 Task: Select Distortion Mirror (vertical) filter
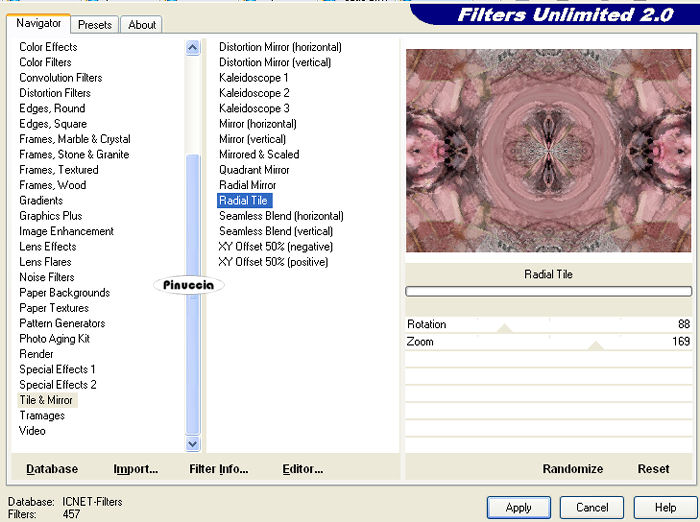(x=275, y=62)
